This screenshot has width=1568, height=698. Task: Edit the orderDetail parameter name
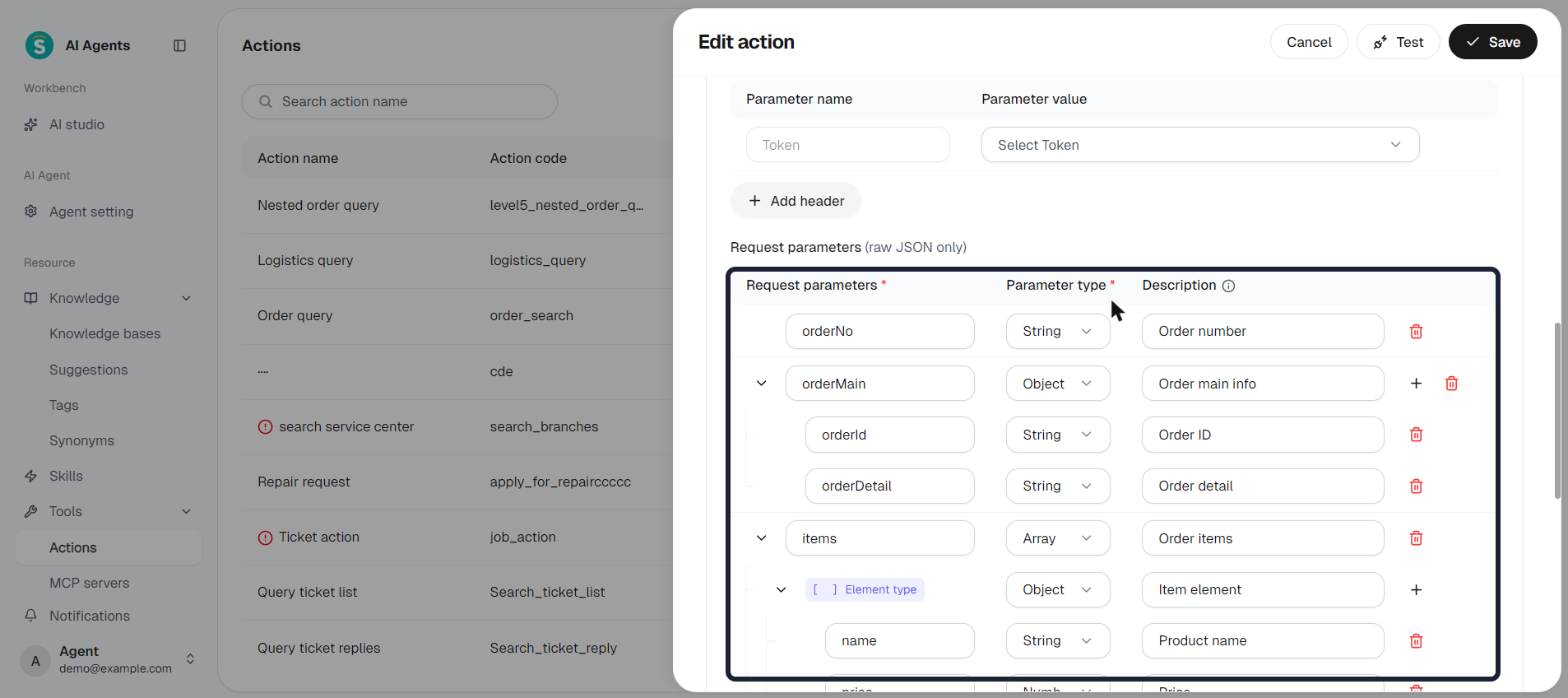(x=890, y=486)
